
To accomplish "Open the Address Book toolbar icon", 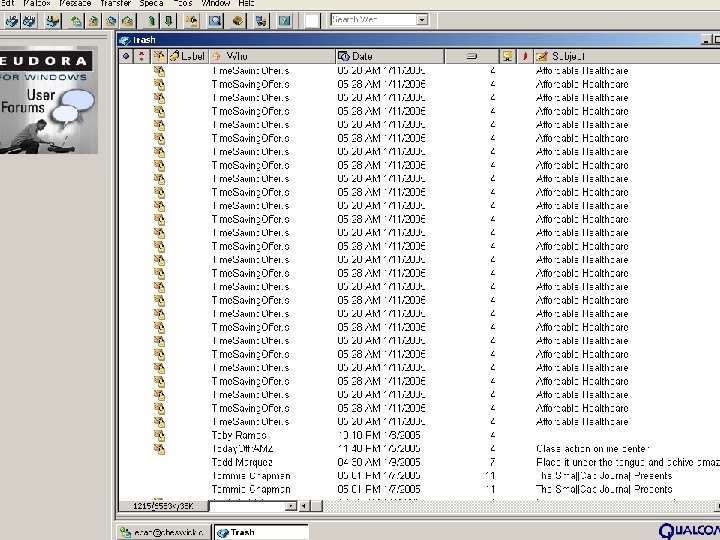I will pyautogui.click(x=238, y=21).
